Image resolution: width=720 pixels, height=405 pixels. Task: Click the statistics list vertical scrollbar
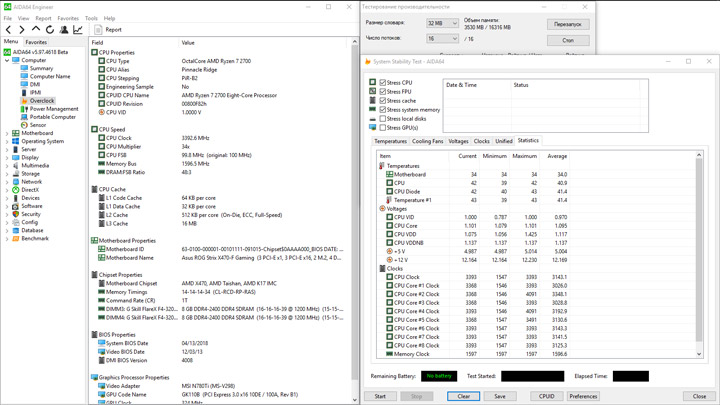tap(699, 250)
